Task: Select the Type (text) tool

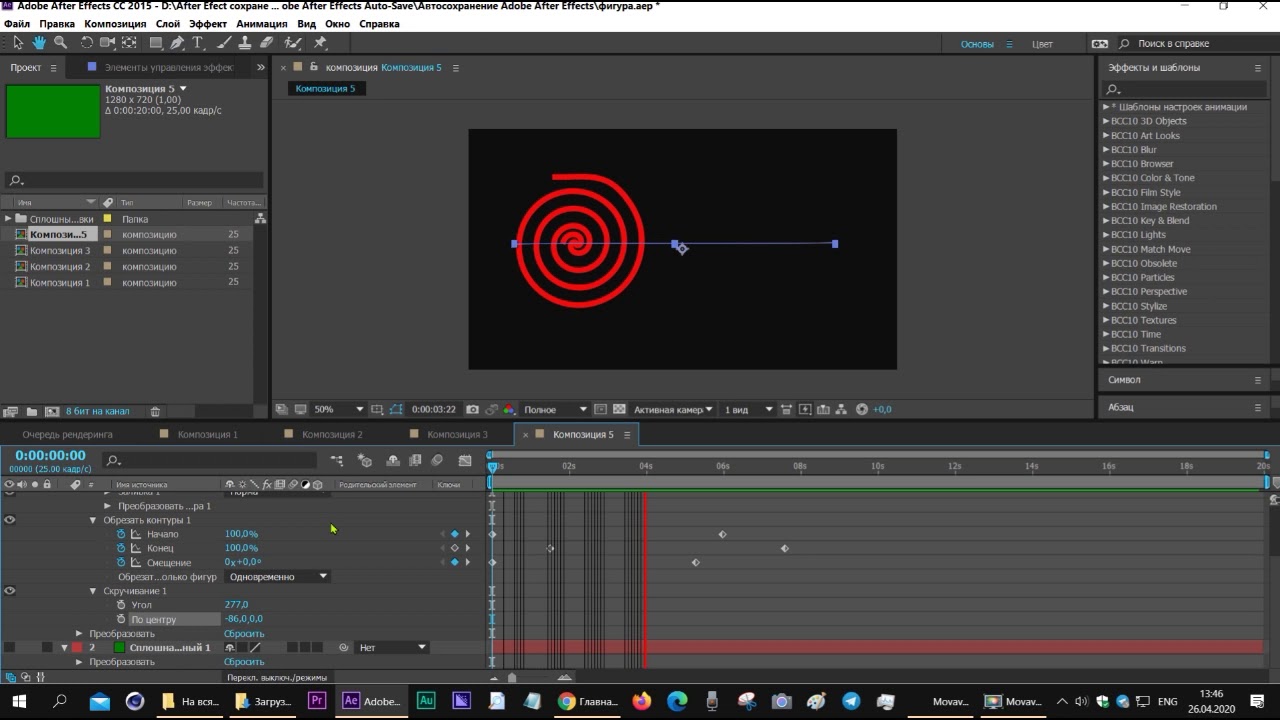Action: point(198,43)
